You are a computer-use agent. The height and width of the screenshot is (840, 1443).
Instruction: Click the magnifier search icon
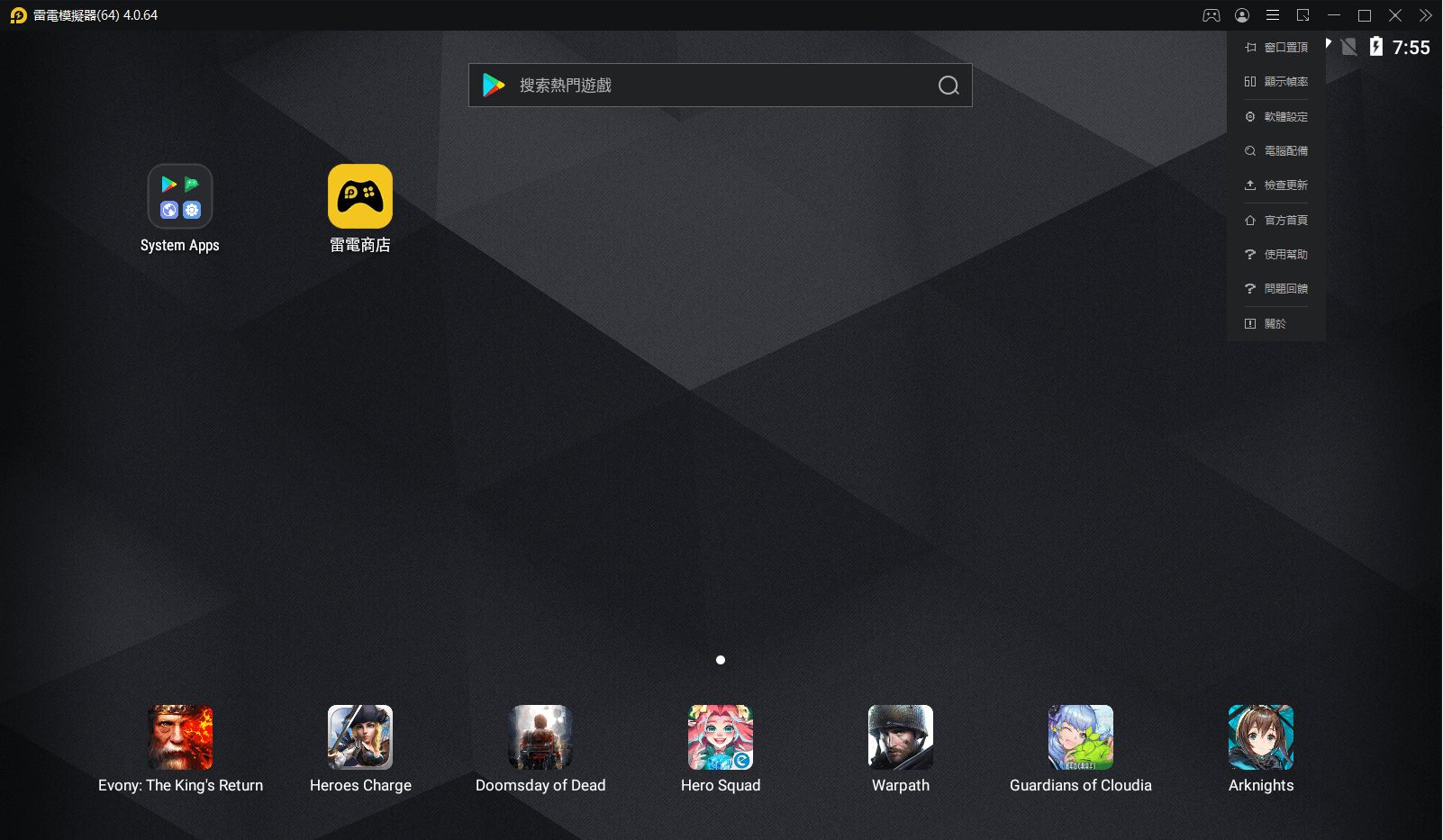pos(948,86)
